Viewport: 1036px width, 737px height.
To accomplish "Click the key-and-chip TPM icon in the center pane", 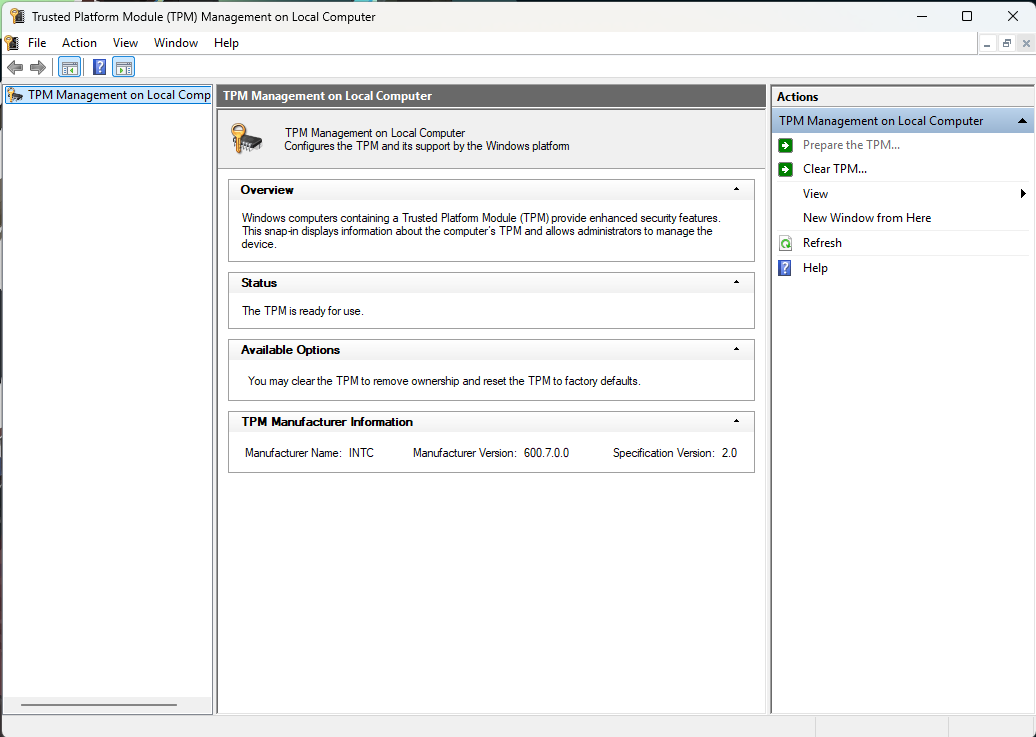I will click(x=246, y=138).
